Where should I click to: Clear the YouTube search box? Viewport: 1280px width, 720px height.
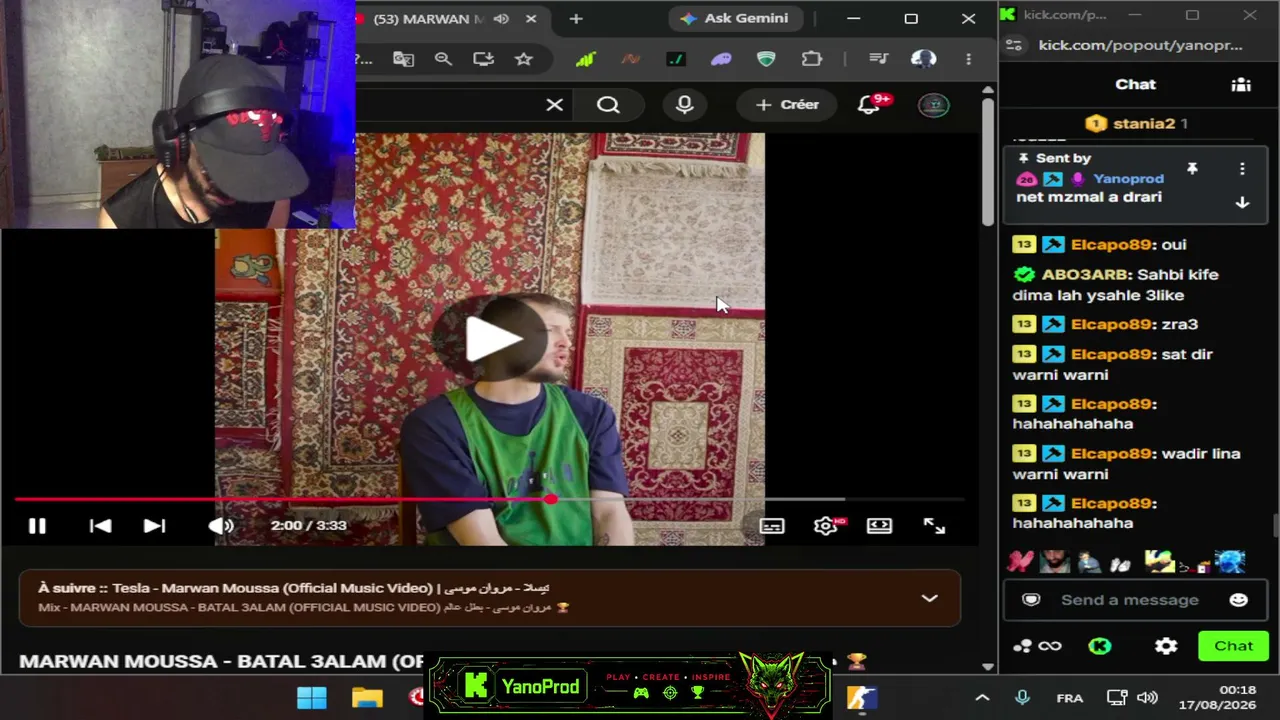coord(554,105)
